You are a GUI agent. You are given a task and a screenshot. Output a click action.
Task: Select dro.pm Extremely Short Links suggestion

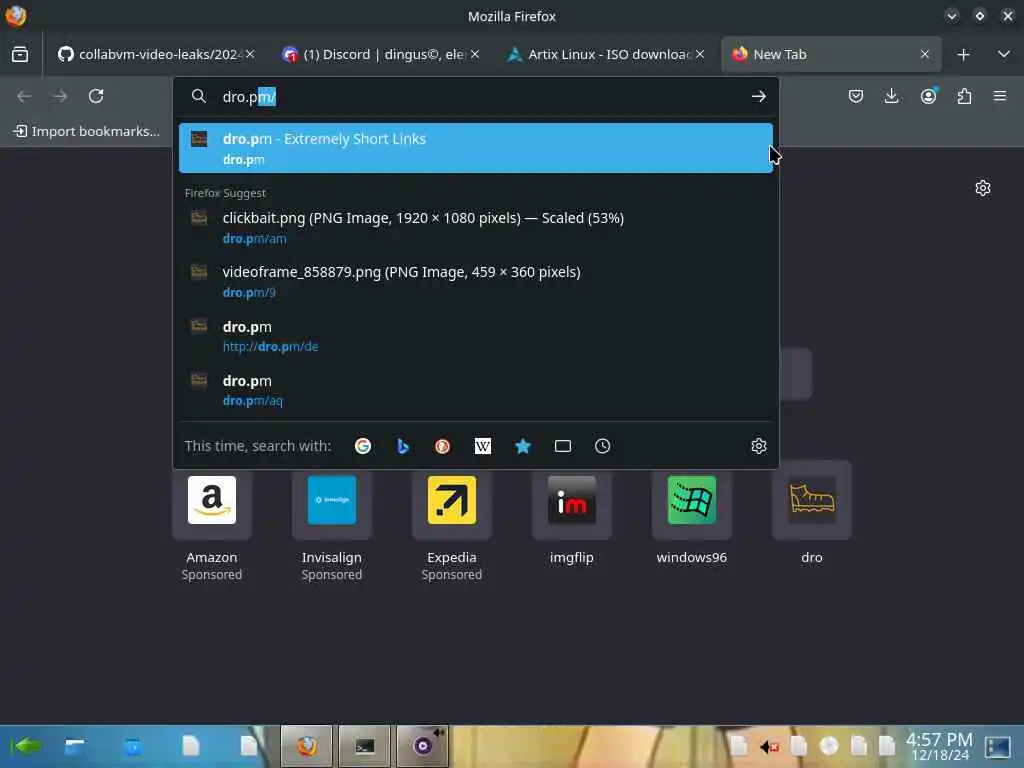point(475,148)
